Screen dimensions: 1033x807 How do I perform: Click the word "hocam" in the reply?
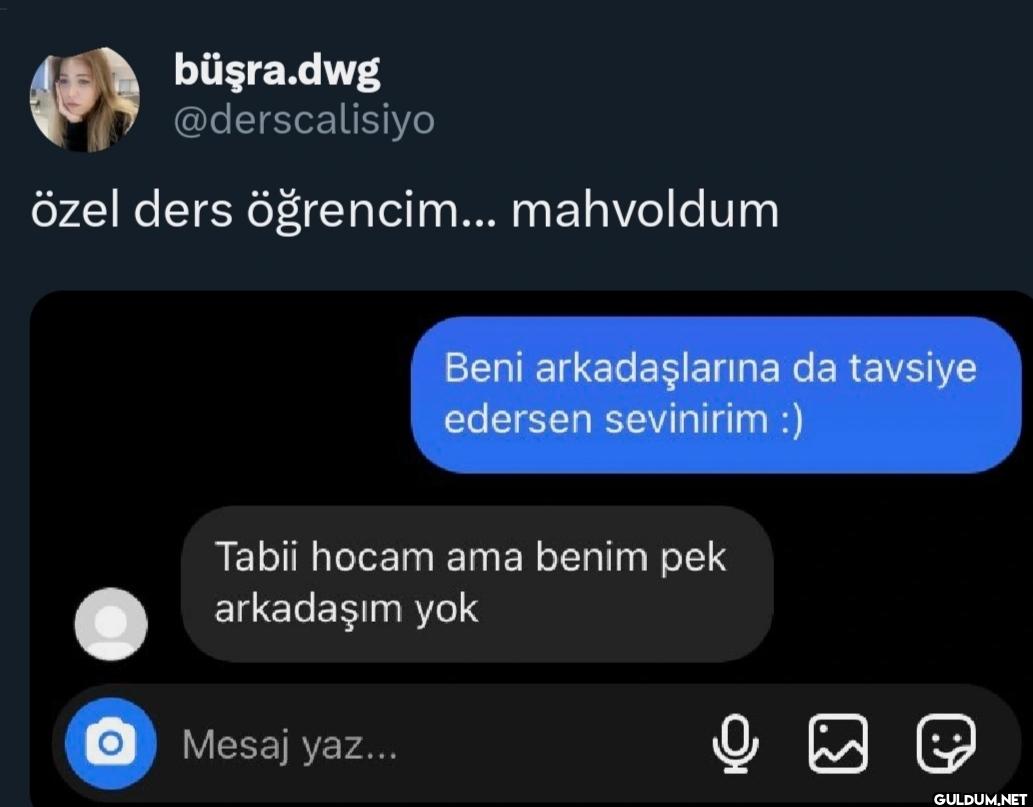pos(372,557)
